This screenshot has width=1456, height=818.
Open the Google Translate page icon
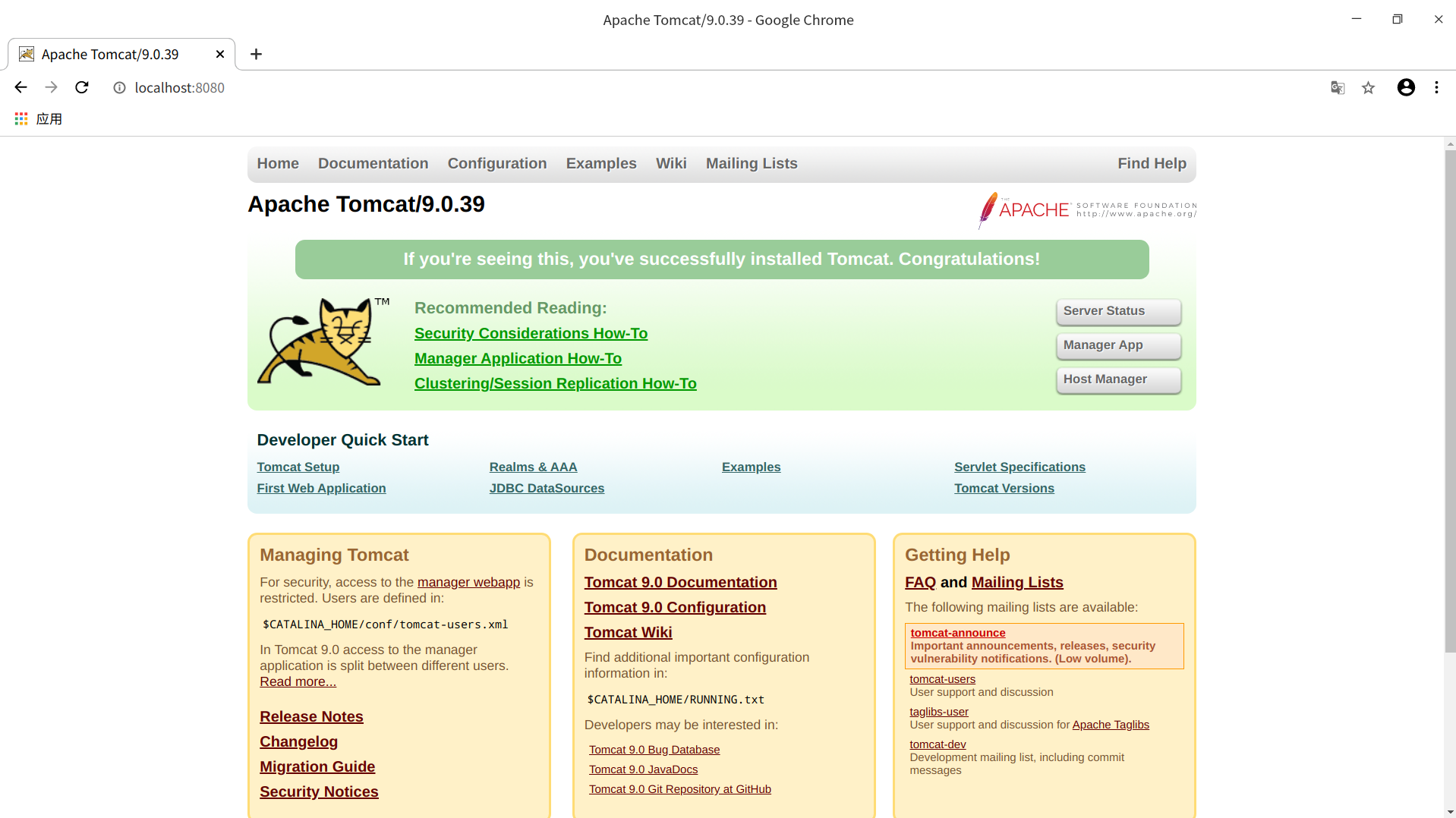(1338, 88)
